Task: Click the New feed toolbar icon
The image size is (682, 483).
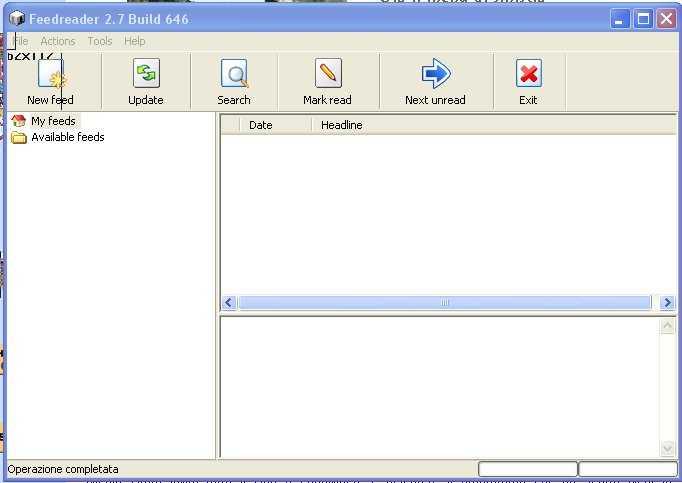Action: (50, 74)
